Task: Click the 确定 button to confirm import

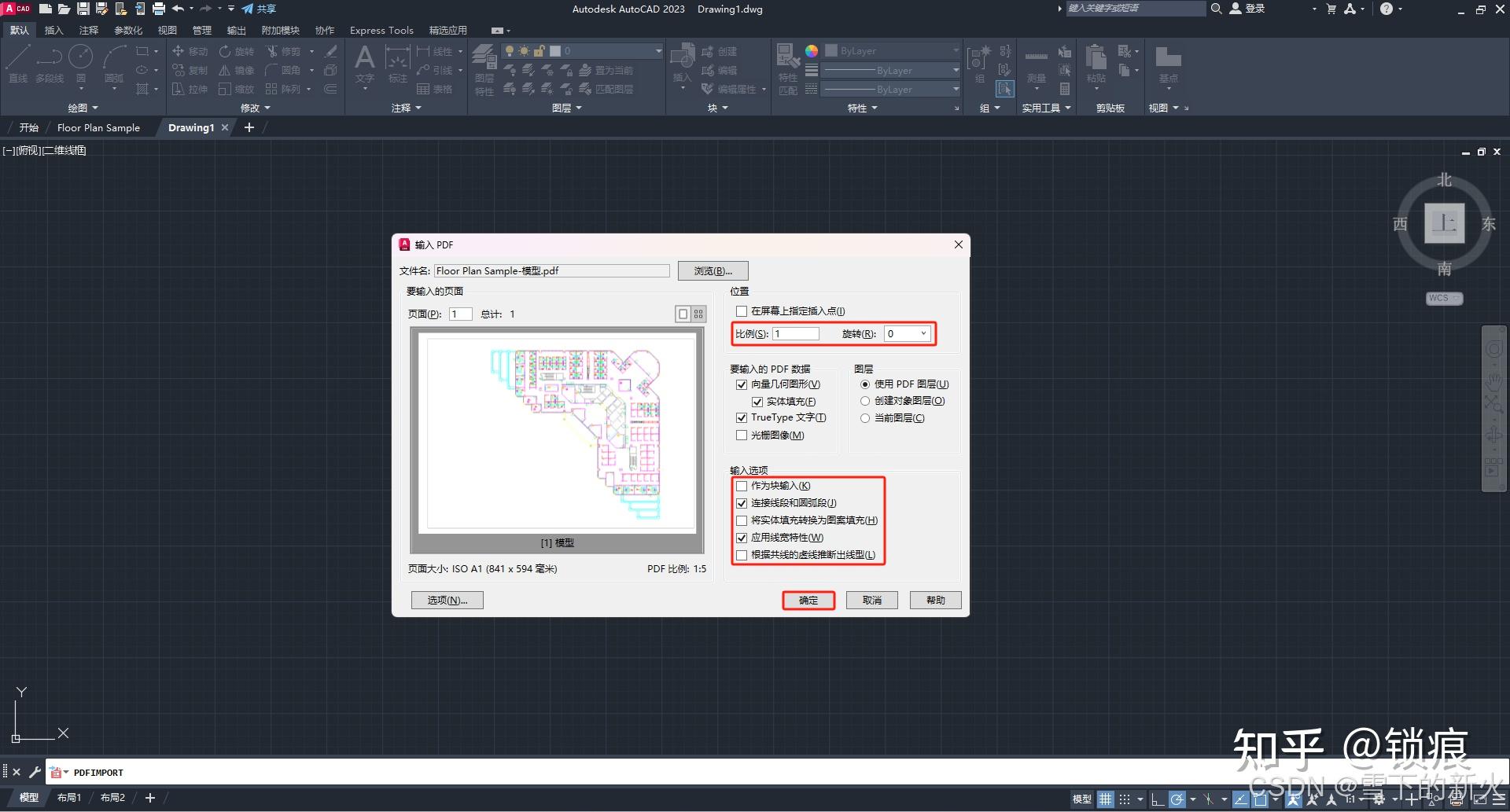Action: tap(808, 600)
